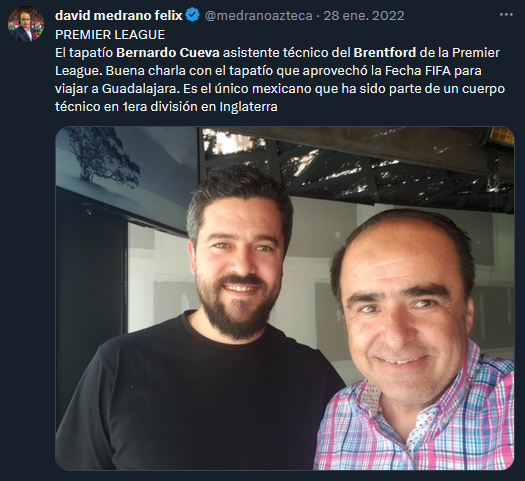Click the word Inglaterra ending the tweet

pos(248,107)
